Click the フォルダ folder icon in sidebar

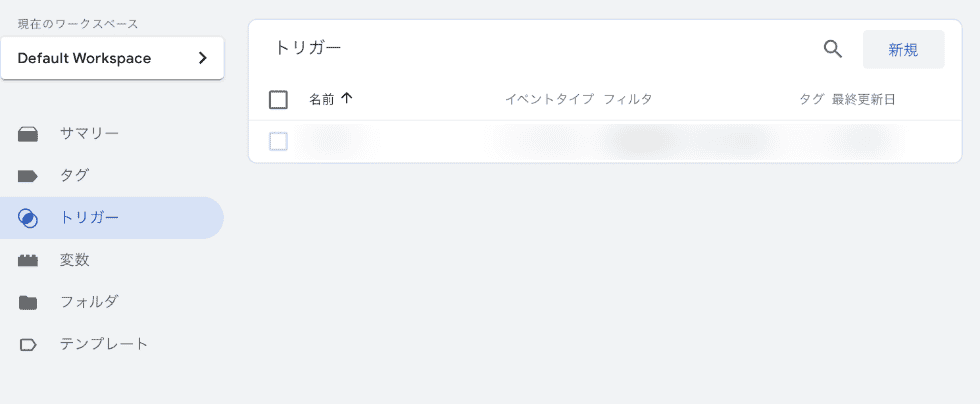click(x=28, y=303)
